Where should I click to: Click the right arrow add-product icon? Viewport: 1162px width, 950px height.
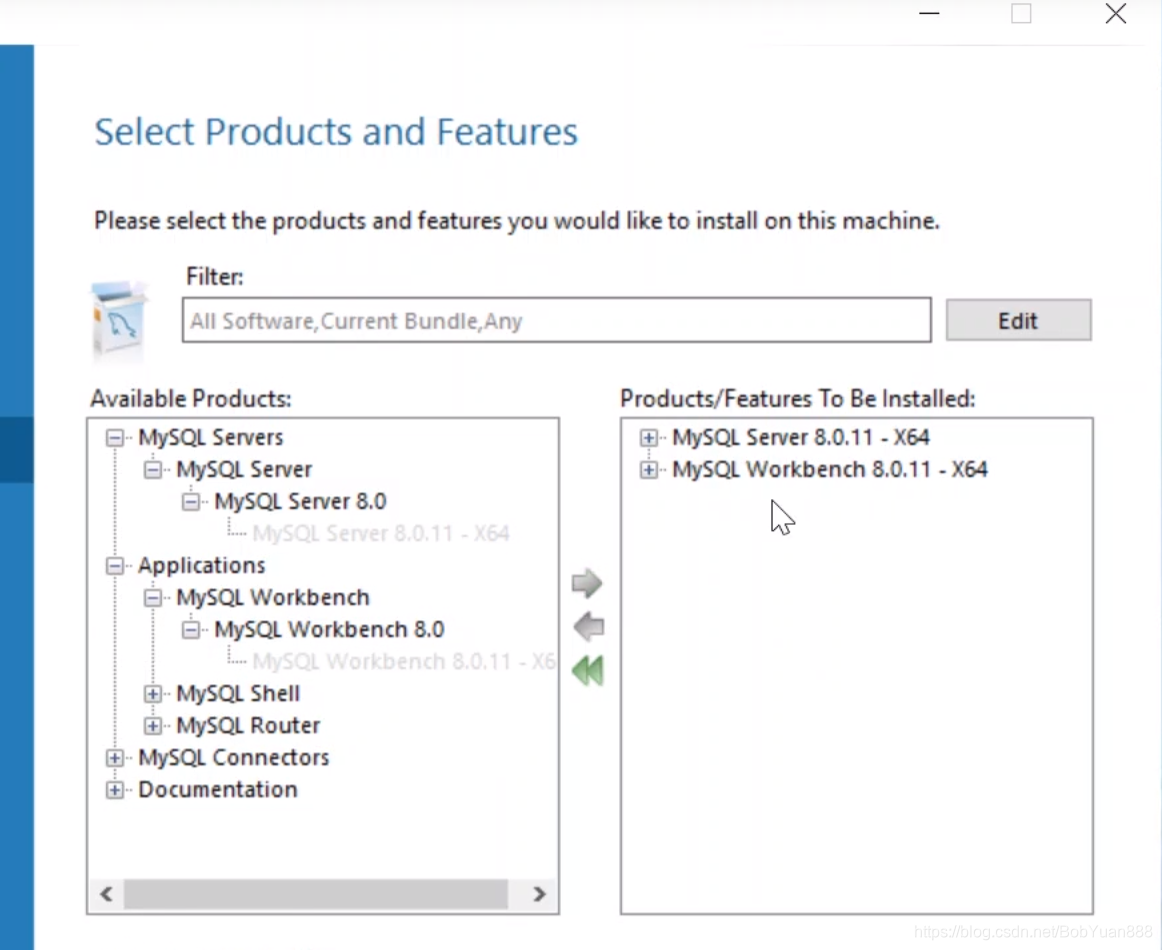(587, 583)
